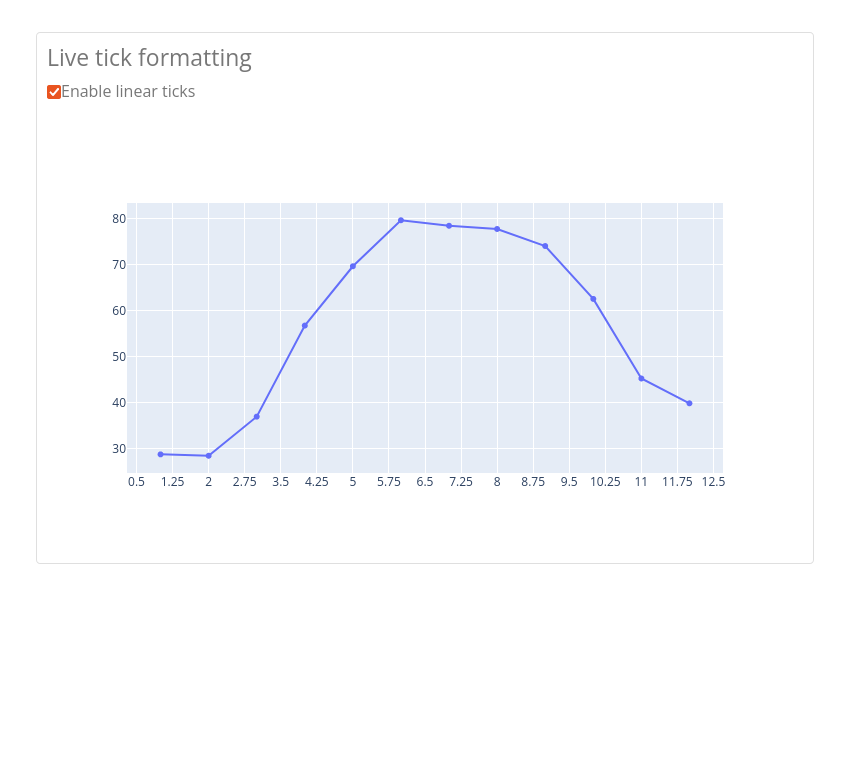Select the lowest data point at x equals 2
This screenshot has height=765, width=850.
[x=209, y=456]
